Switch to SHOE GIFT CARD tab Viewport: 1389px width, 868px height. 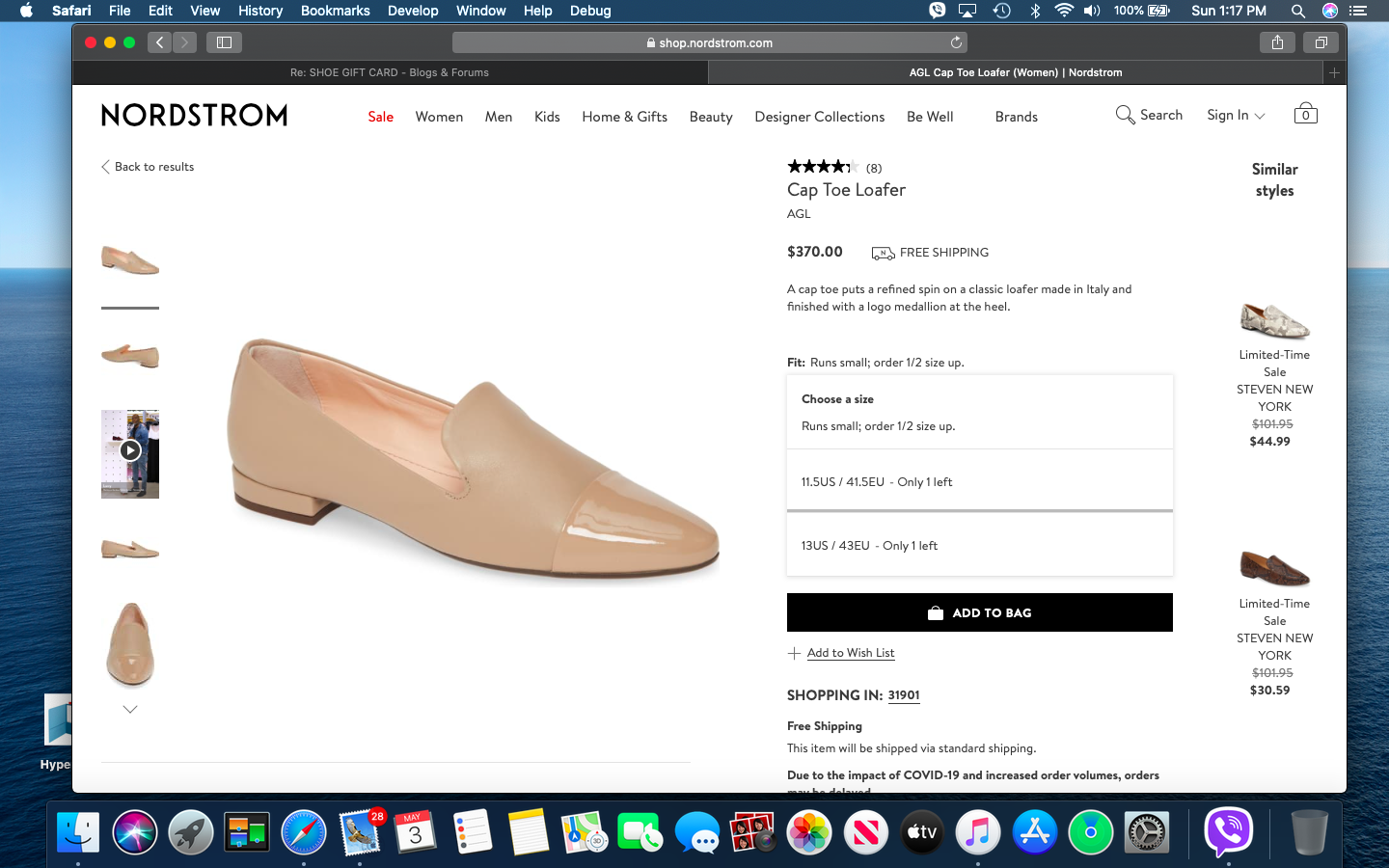(390, 72)
